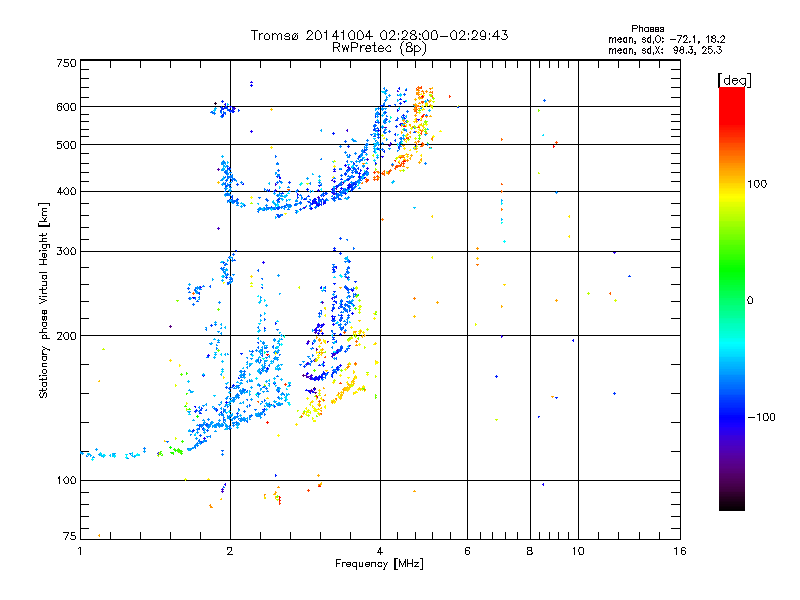Click the Frequency [MHz] axis label
This screenshot has width=800, height=600.
(379, 564)
